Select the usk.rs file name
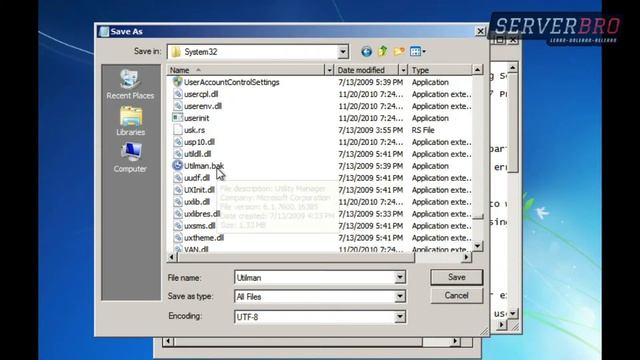Viewport: 640px width, 360px height. coord(194,130)
